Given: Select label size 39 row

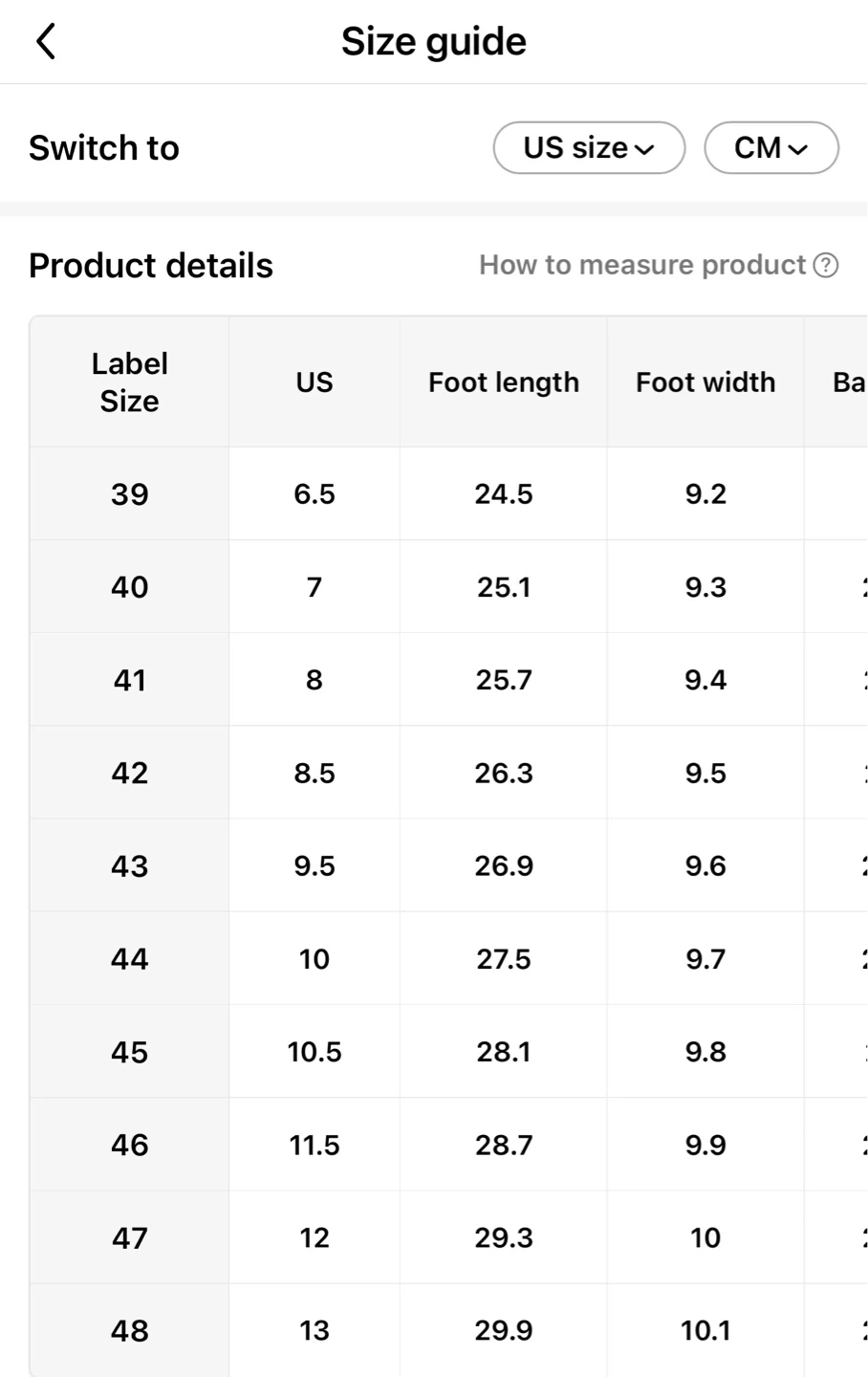Looking at the screenshot, I should click(x=130, y=494).
